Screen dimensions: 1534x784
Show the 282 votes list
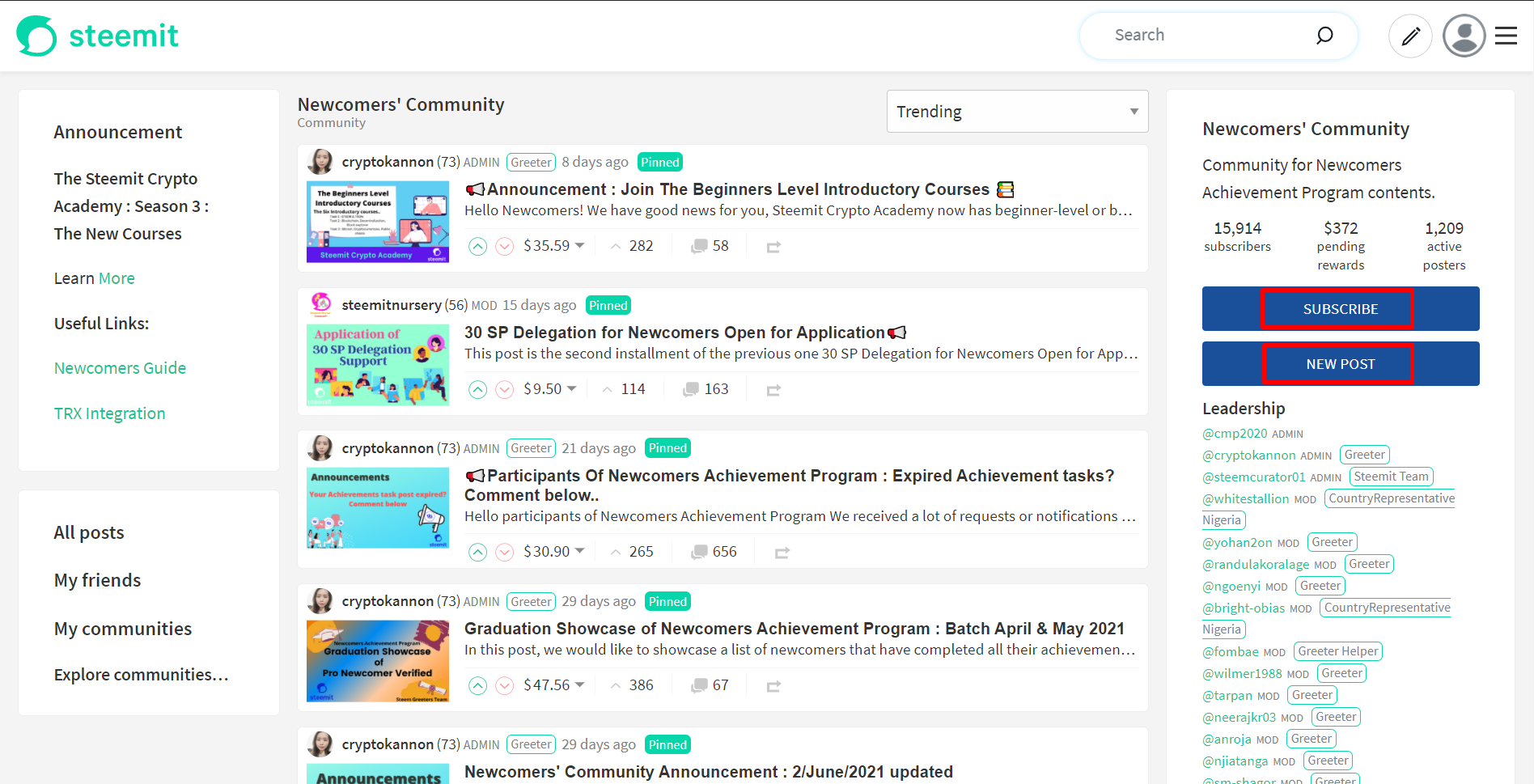click(632, 246)
